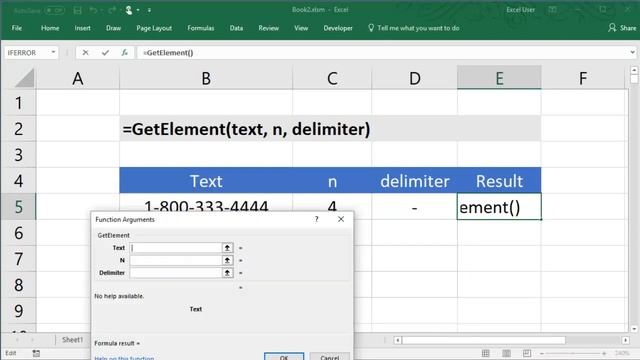
Task: Open help question mark in Function Arguments
Action: [x=317, y=219]
